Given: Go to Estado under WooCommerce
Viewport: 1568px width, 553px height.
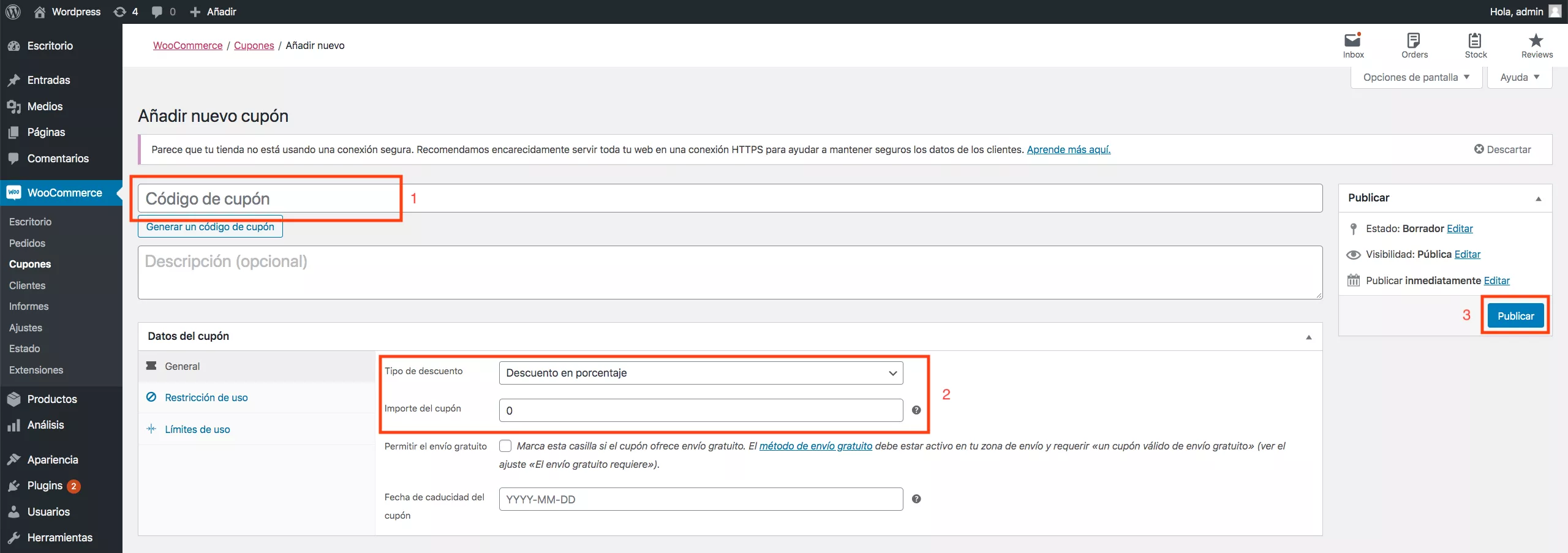Looking at the screenshot, I should pos(24,348).
